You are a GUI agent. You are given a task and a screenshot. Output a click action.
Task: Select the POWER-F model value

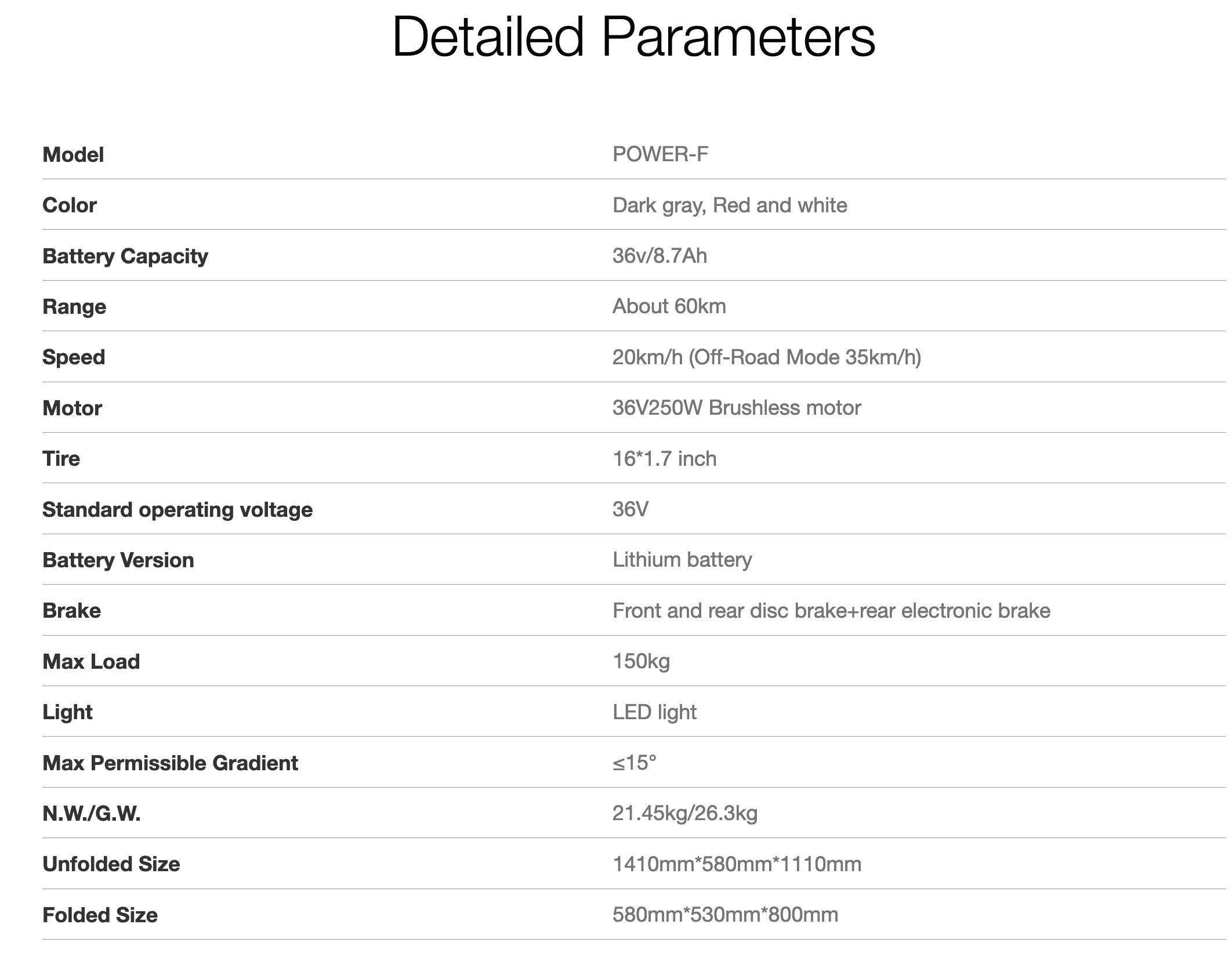click(x=660, y=154)
